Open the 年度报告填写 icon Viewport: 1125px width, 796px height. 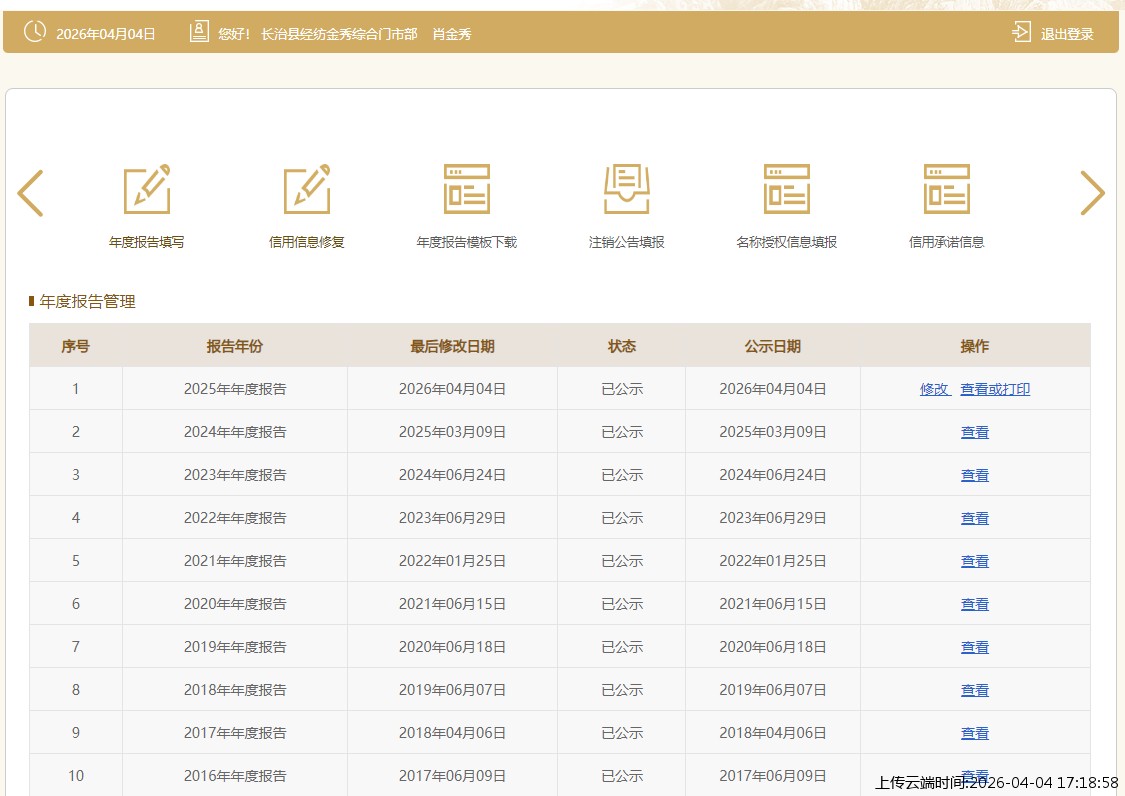pyautogui.click(x=147, y=190)
